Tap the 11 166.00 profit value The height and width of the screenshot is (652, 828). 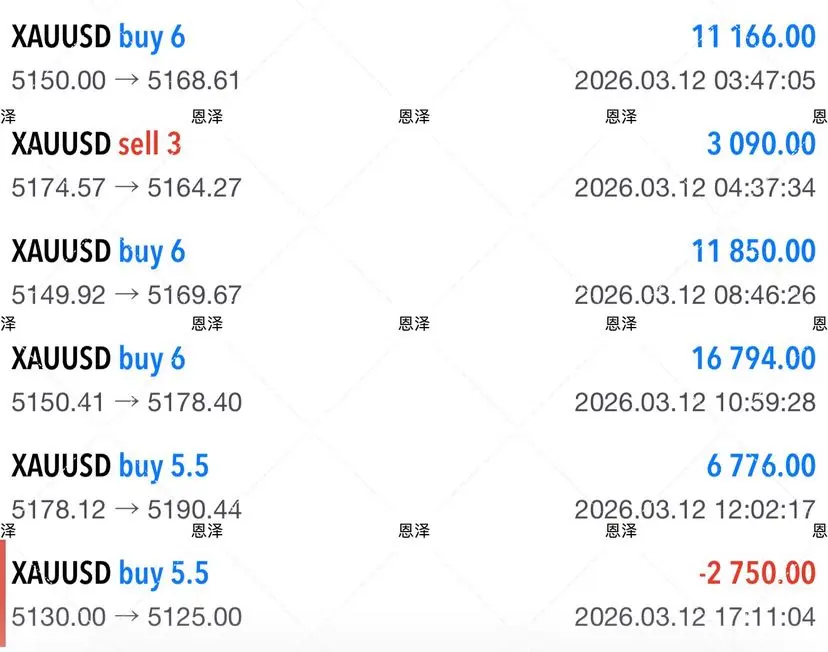(x=753, y=37)
